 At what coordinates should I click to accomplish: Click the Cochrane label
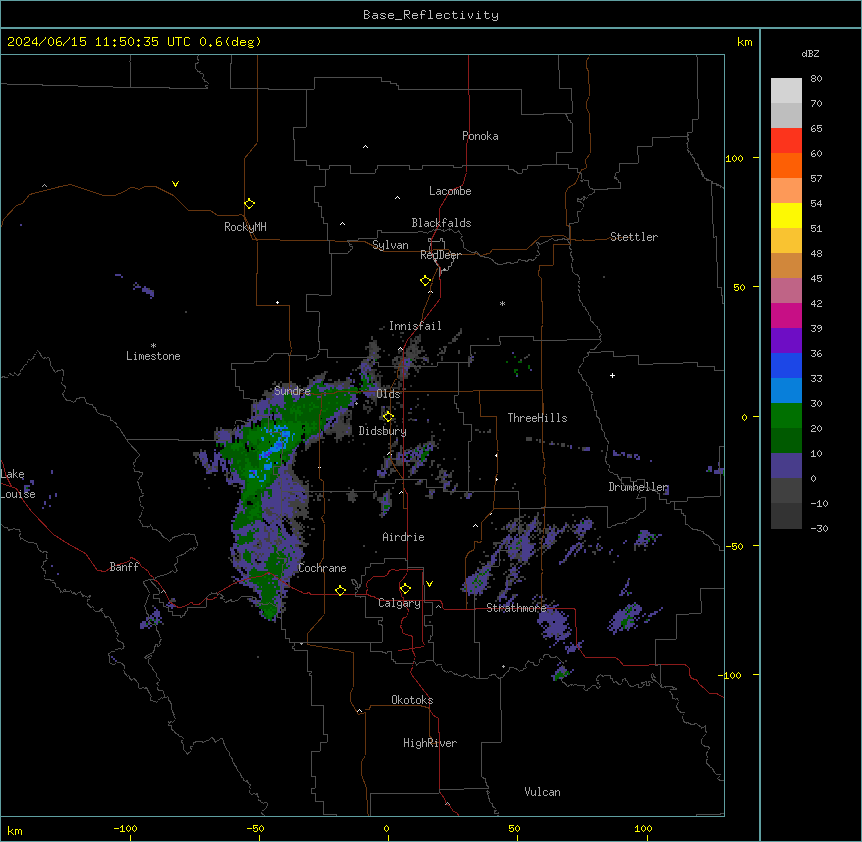322,568
